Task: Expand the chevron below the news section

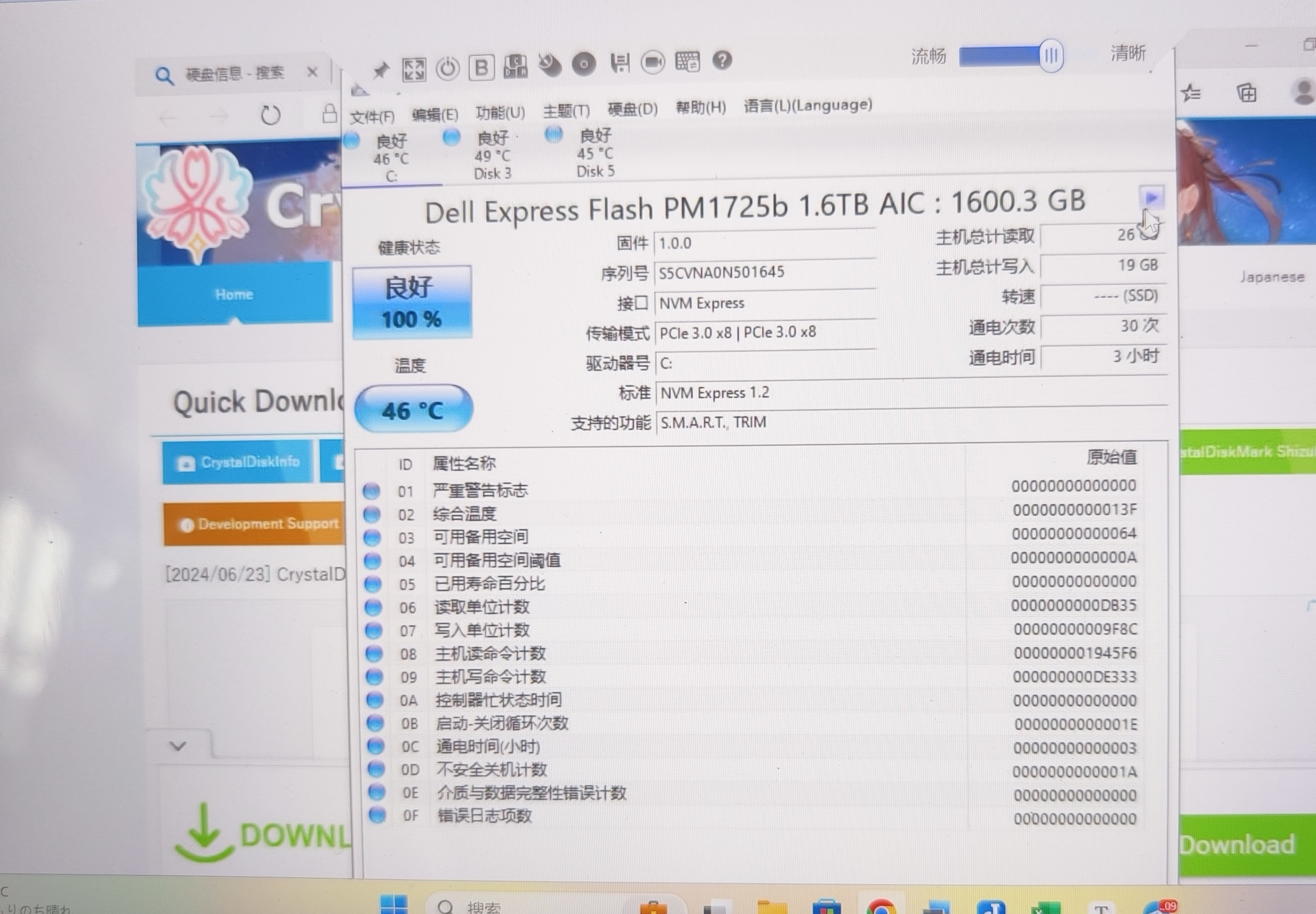Action: pos(178,746)
